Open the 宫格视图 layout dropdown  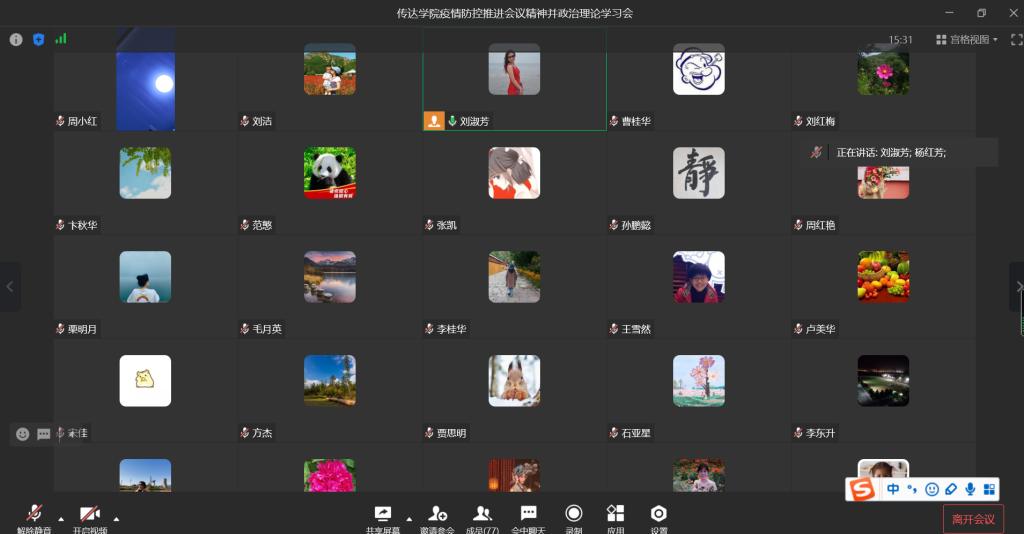(967, 40)
